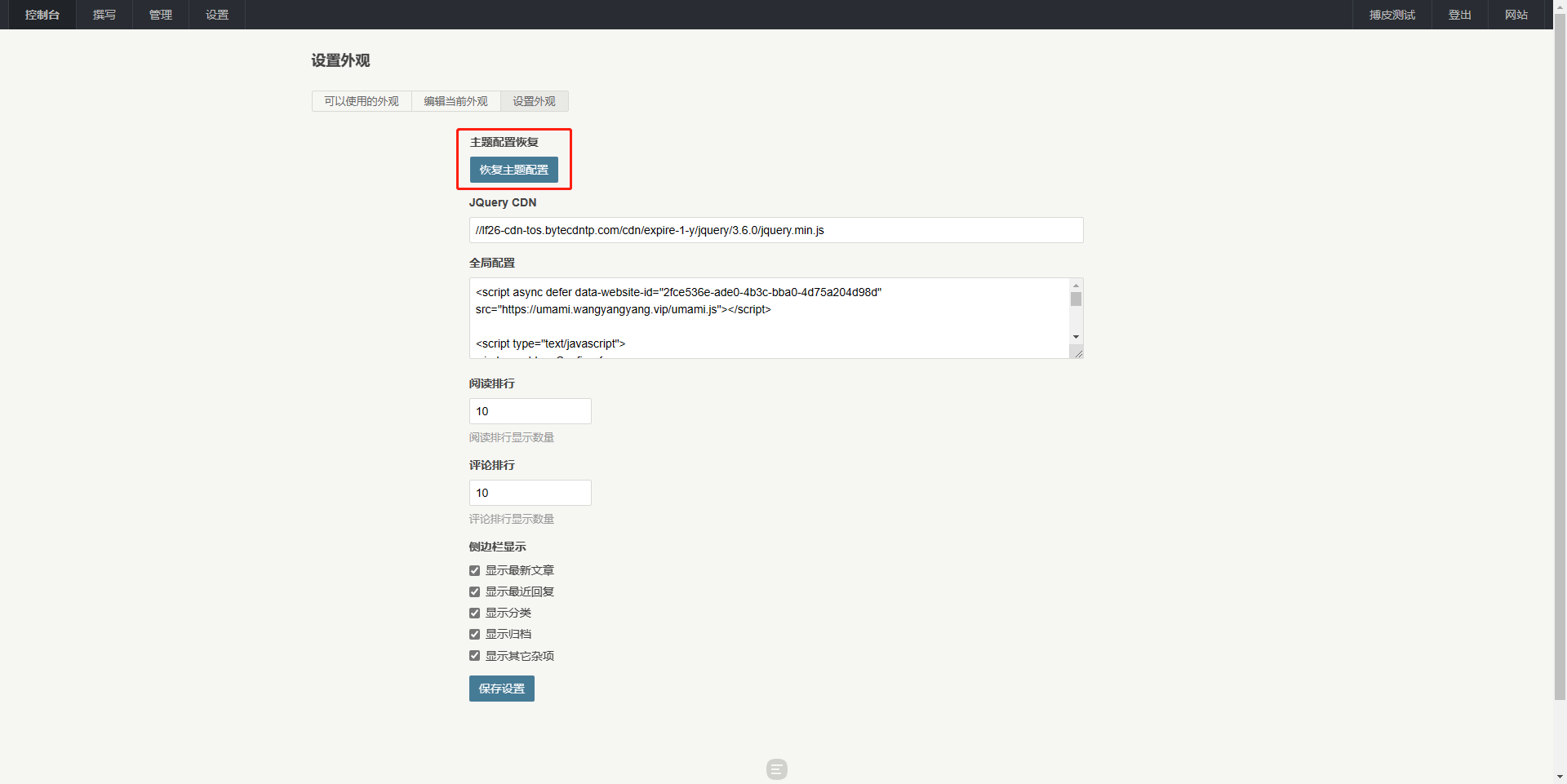Screen dimensions: 1567x784
Task: Click the 全局配置 textarea scroll-up arrow
Action: click(1076, 285)
